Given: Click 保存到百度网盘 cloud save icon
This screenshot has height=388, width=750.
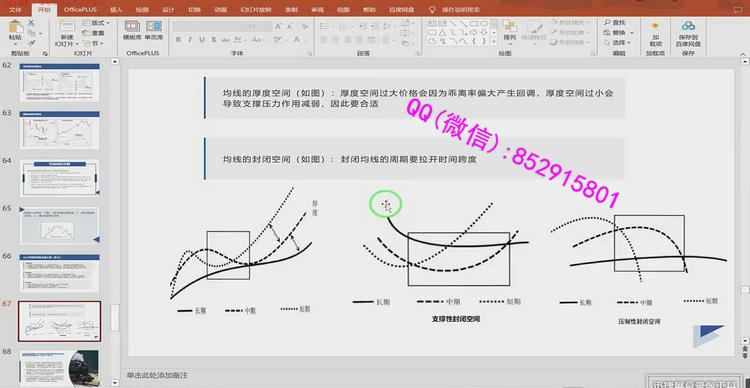Looking at the screenshot, I should (688, 33).
